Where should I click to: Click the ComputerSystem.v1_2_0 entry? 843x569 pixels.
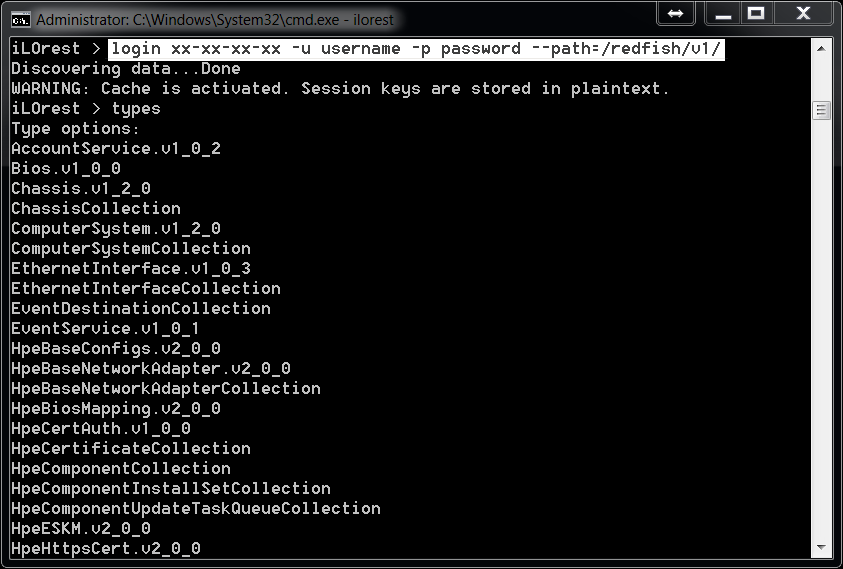click(x=116, y=229)
